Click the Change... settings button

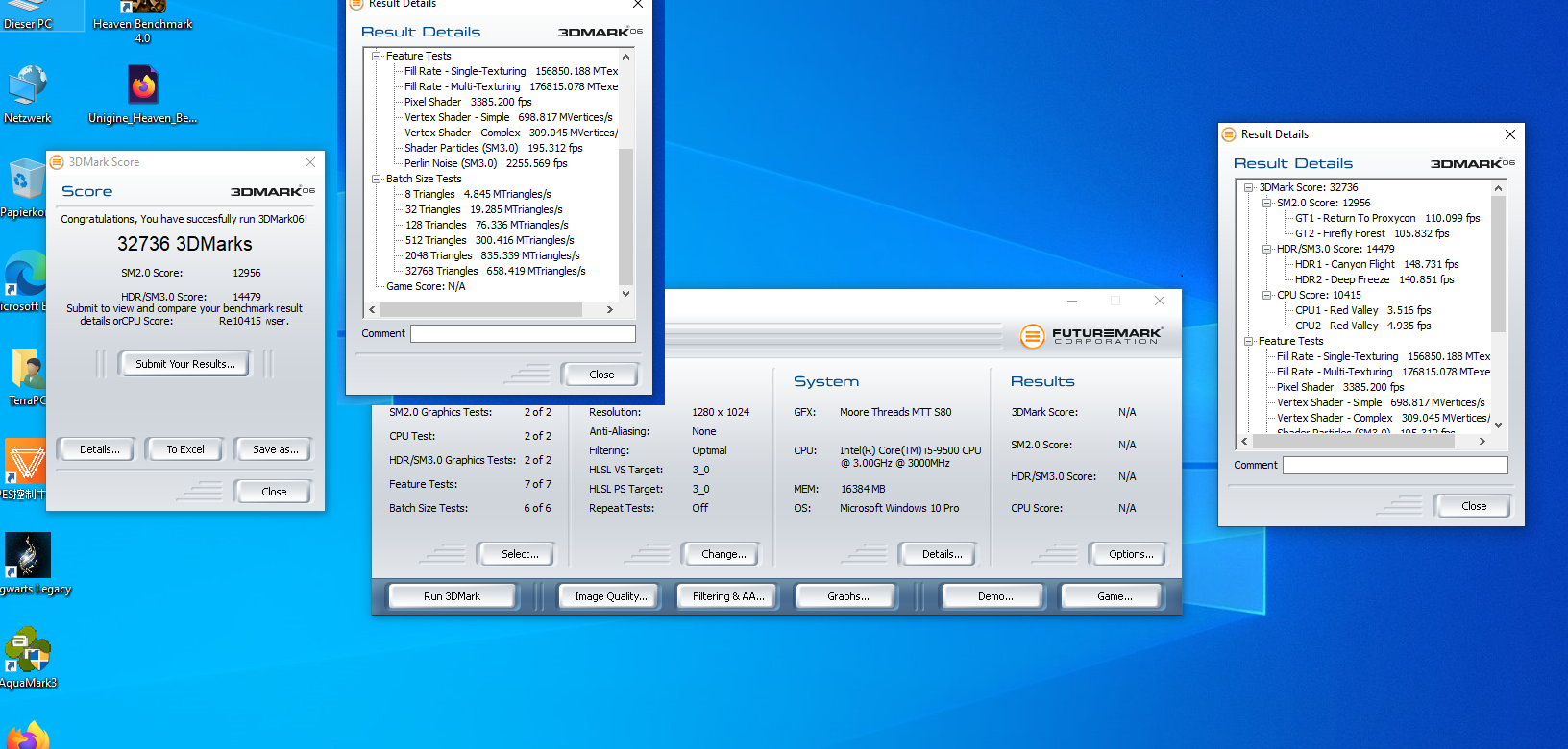pyautogui.click(x=723, y=554)
